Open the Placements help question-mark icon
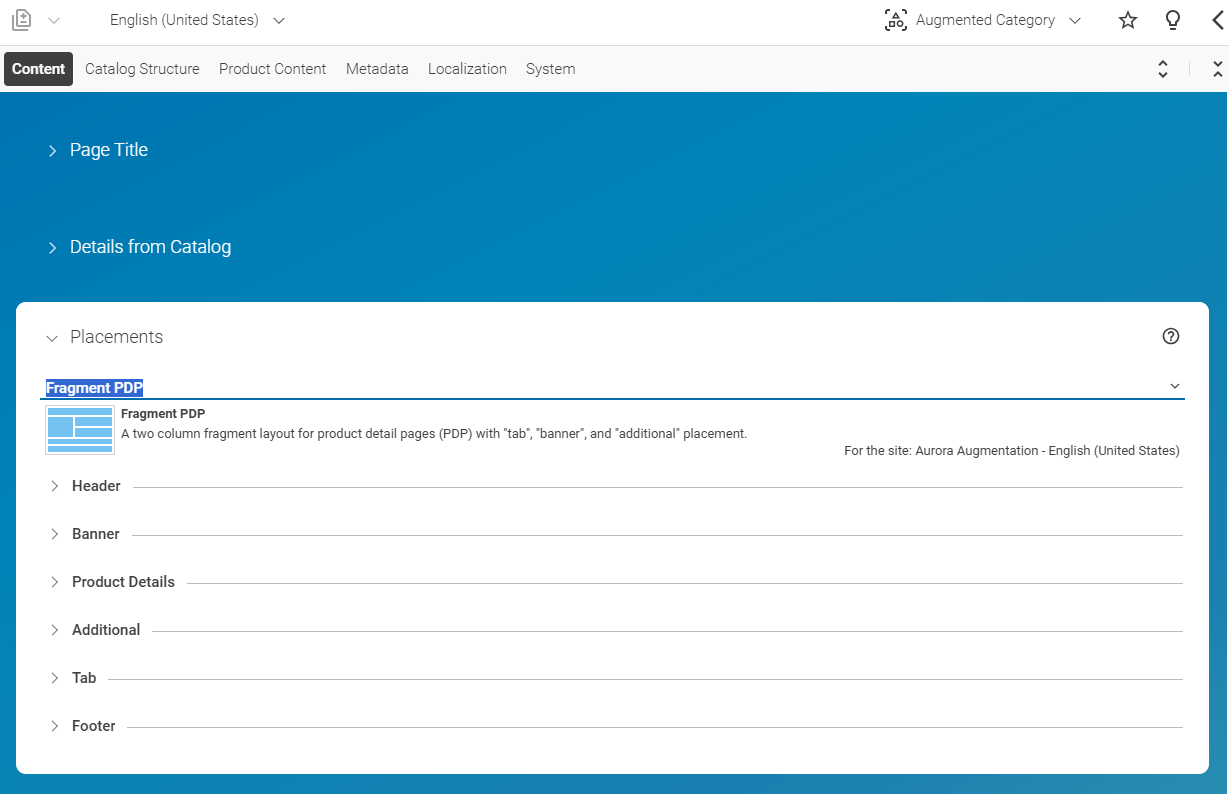 coord(1171,336)
